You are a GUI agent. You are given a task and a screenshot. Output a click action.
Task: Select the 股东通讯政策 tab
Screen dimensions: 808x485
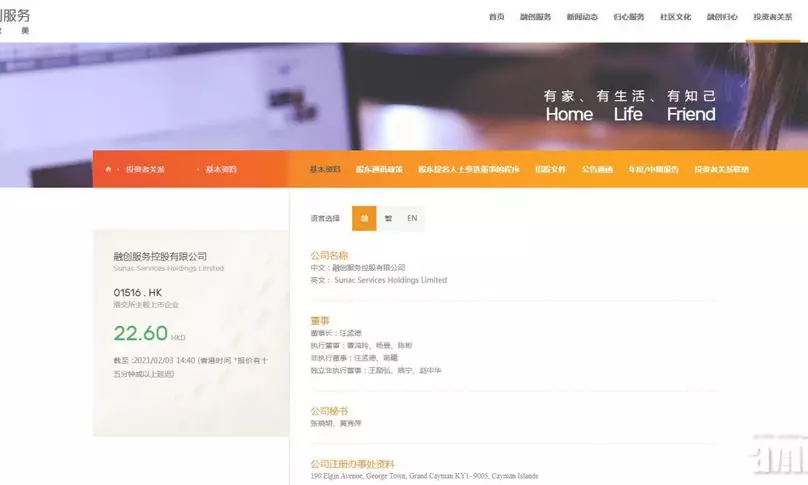coord(379,169)
